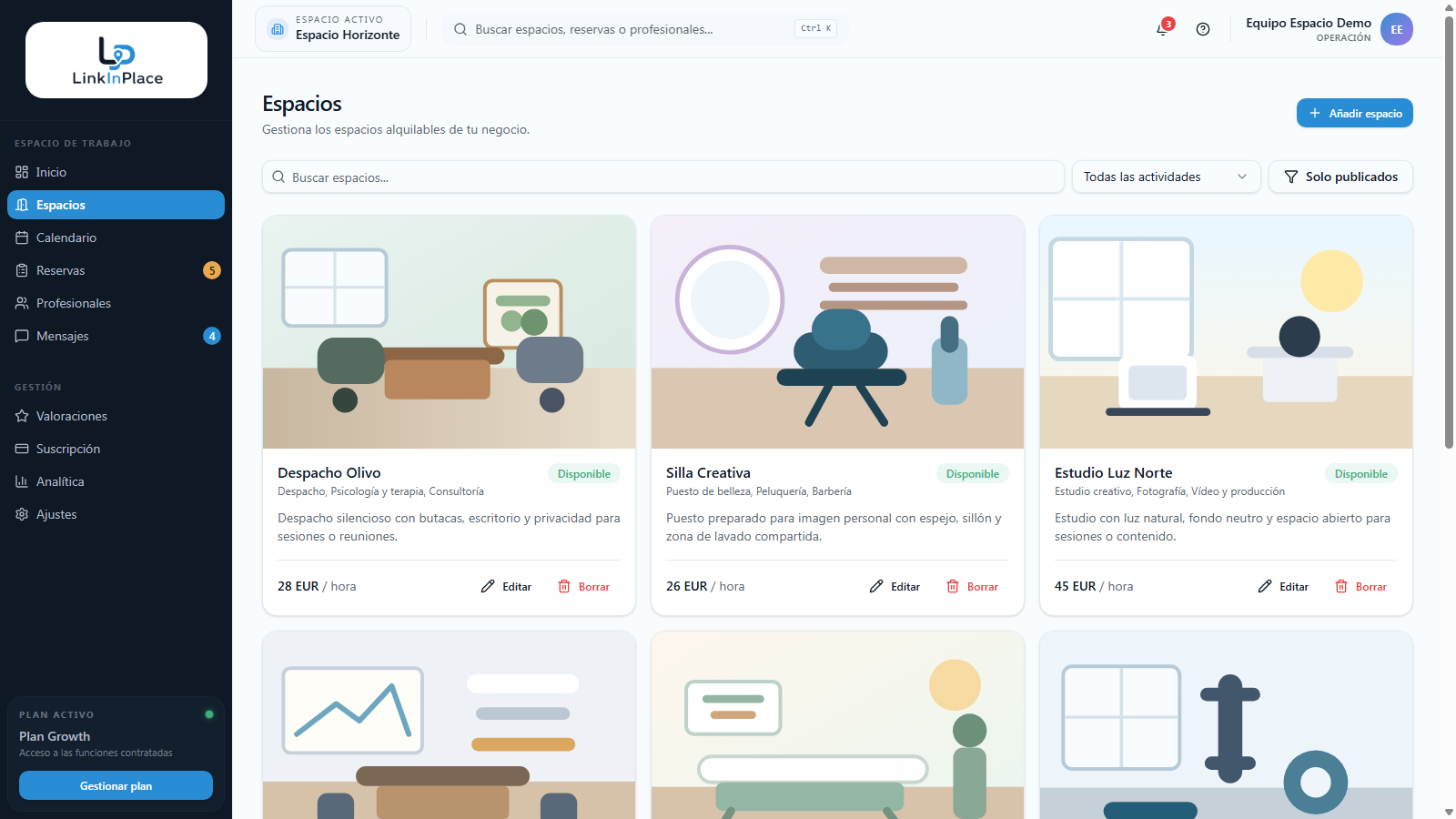Open Ajustes from the sidebar
Screen dimensions: 1456x819
[116, 514]
